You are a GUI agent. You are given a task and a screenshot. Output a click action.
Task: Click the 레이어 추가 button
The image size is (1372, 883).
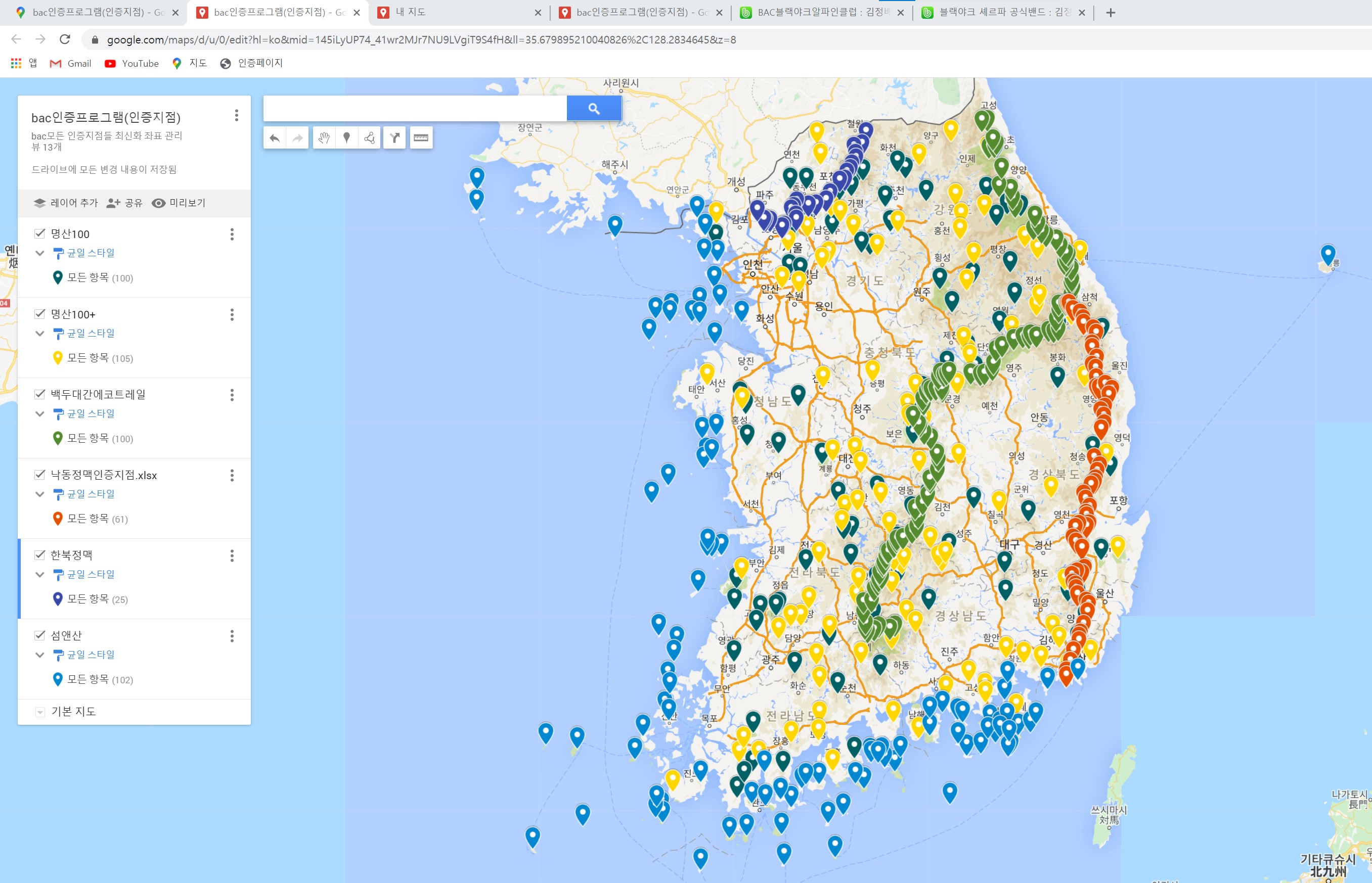coord(65,203)
